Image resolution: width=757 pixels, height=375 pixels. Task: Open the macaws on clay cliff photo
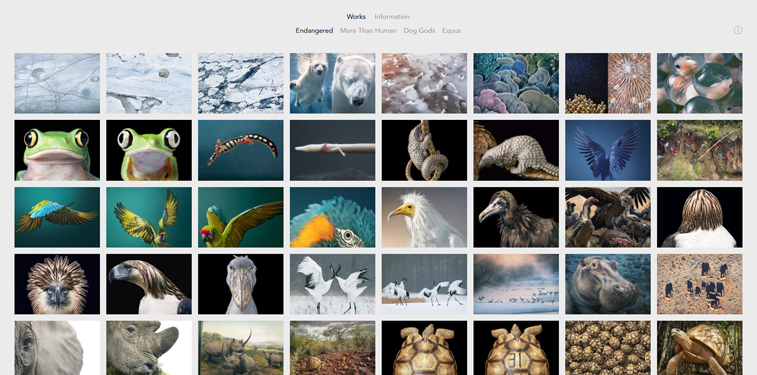coord(700,150)
